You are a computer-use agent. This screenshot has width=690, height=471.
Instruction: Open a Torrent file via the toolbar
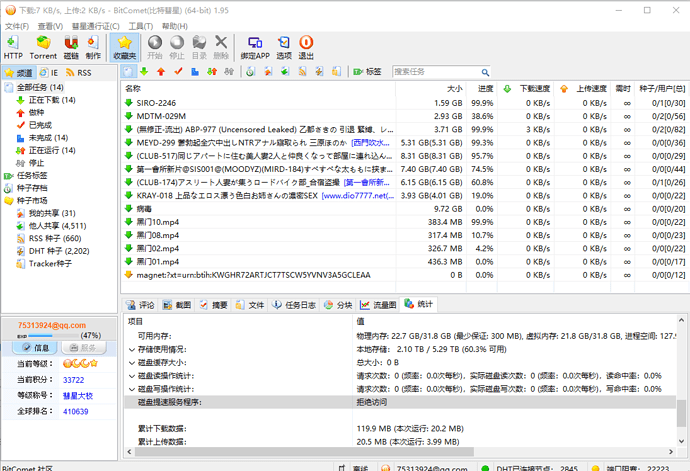[43, 47]
